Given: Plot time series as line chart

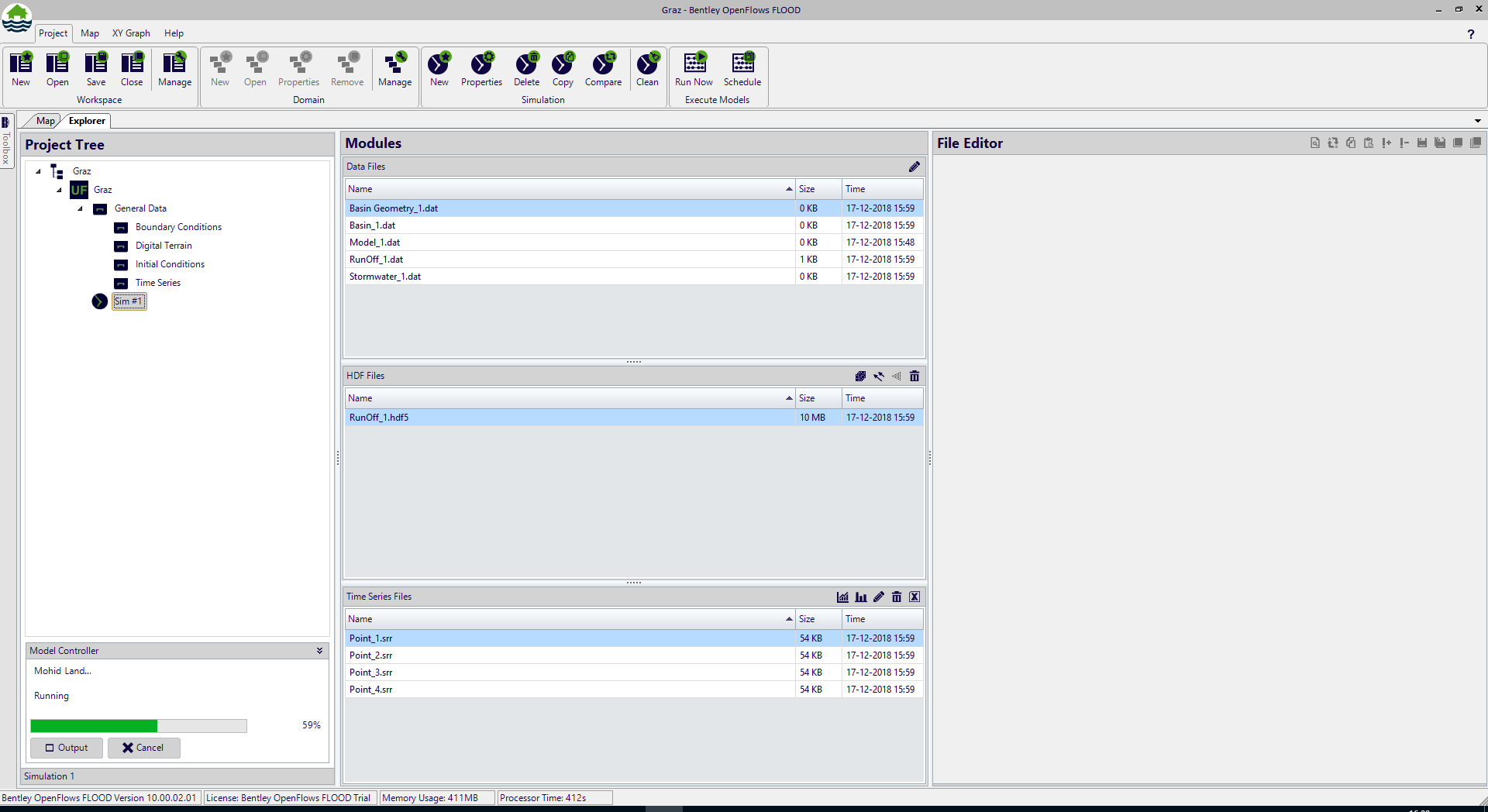Looking at the screenshot, I should click(x=842, y=597).
